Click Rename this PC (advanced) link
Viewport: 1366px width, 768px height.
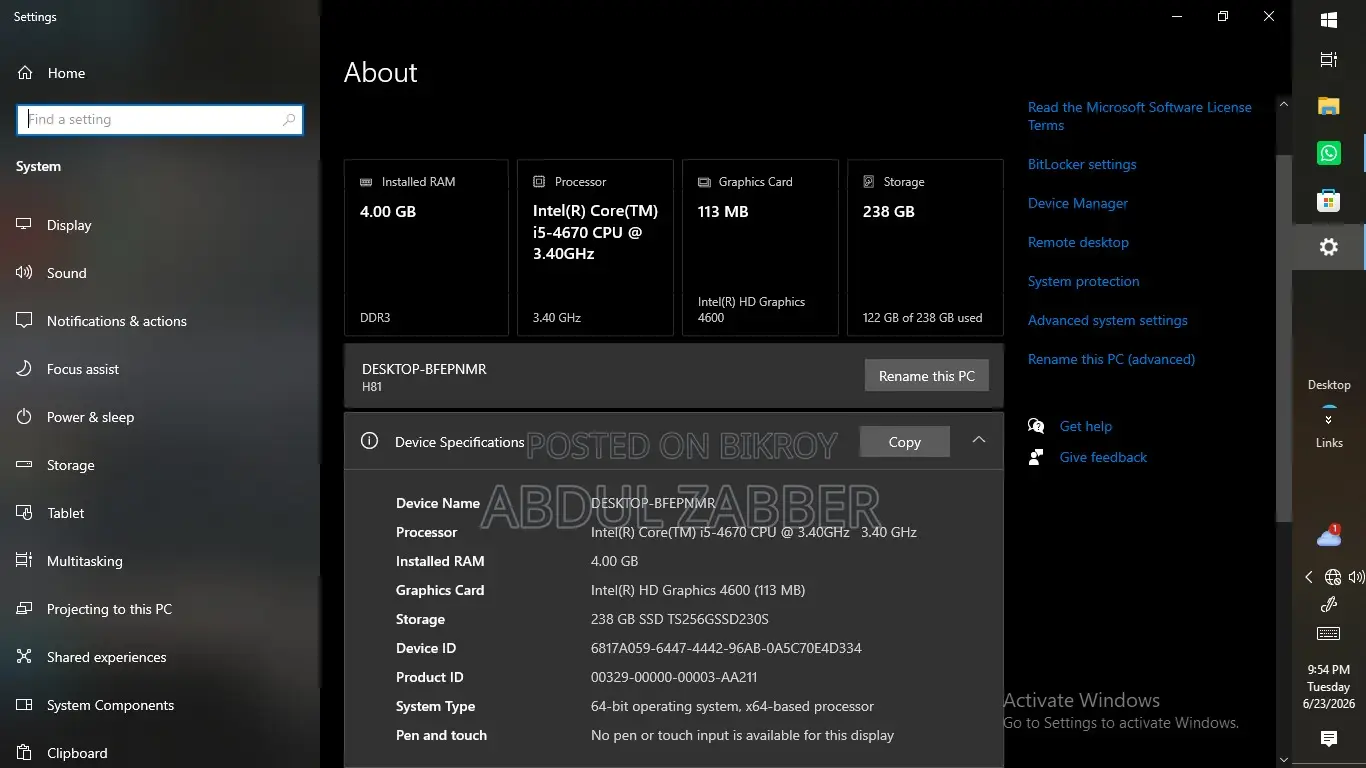[x=1111, y=359]
